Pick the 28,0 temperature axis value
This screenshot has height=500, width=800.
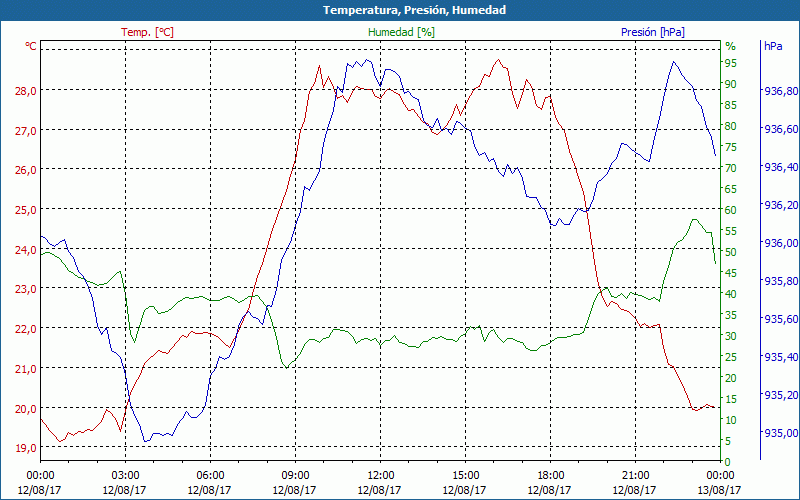26,90
